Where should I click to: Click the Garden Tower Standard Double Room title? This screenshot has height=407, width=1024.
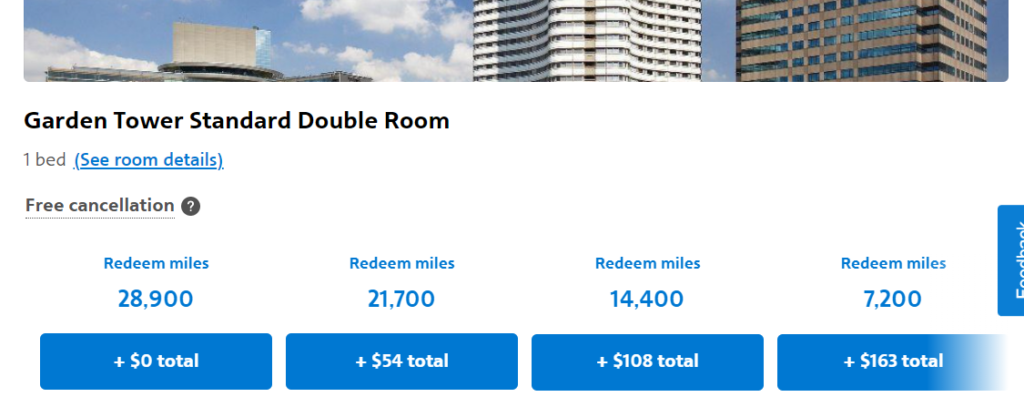pos(237,121)
